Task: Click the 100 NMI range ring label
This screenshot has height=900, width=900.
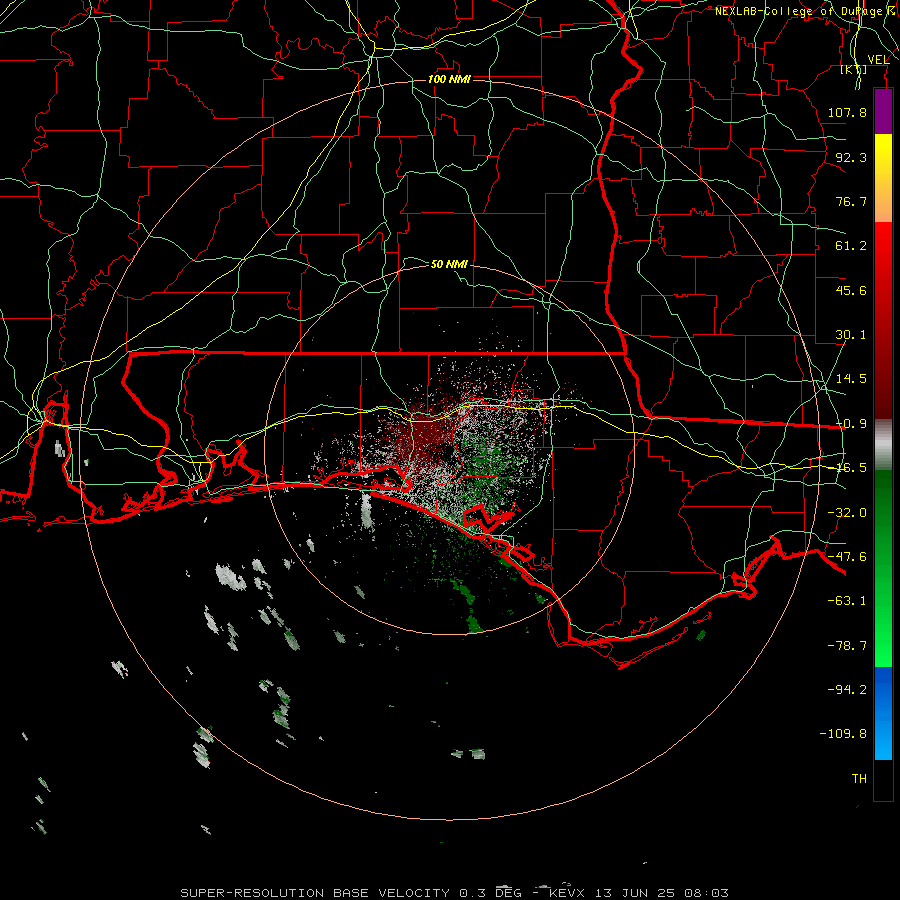Action: (x=449, y=79)
